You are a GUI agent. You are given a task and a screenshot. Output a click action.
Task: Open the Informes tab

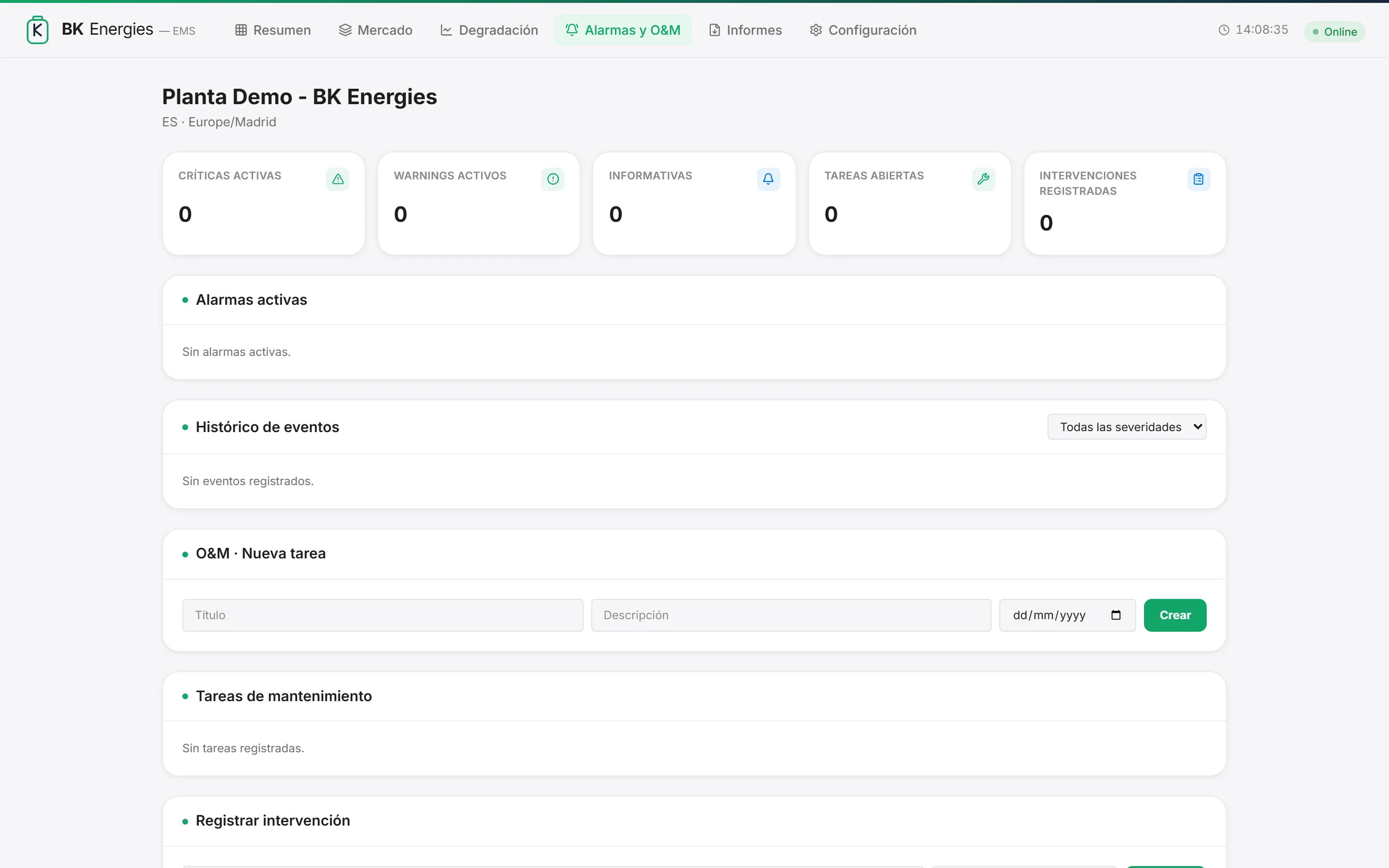point(745,30)
